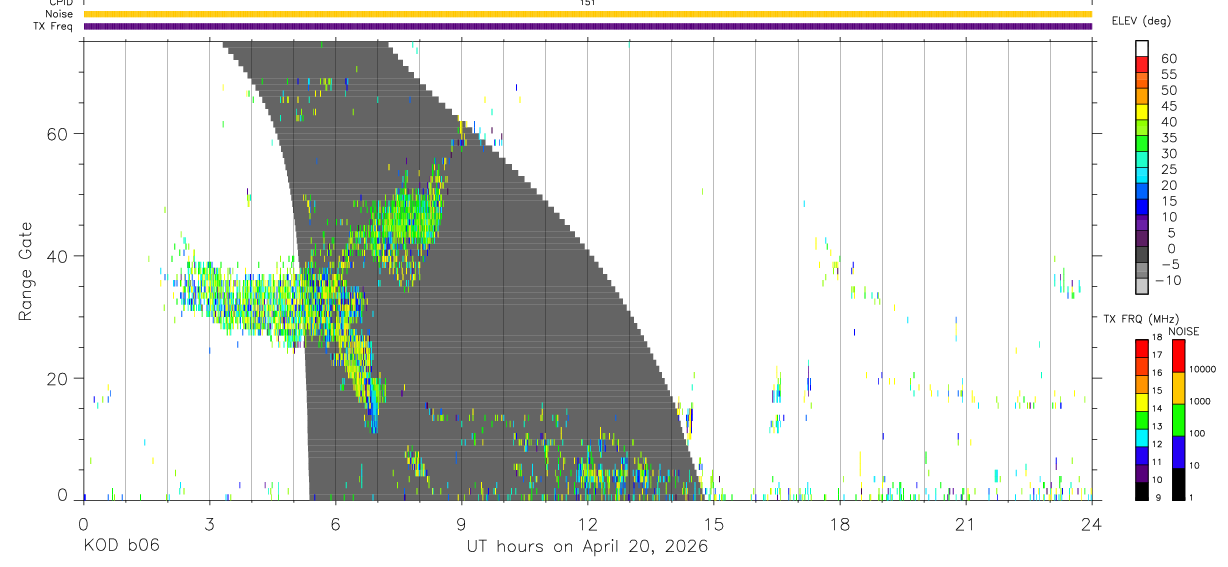This screenshot has height=567, width=1228.
Task: Click the x-axis tick label 3
Action: 209,523
